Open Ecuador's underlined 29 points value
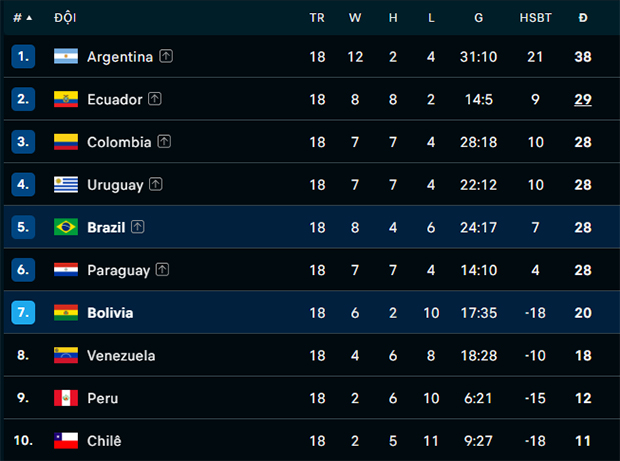Screen dimensions: 620x461 pos(583,99)
